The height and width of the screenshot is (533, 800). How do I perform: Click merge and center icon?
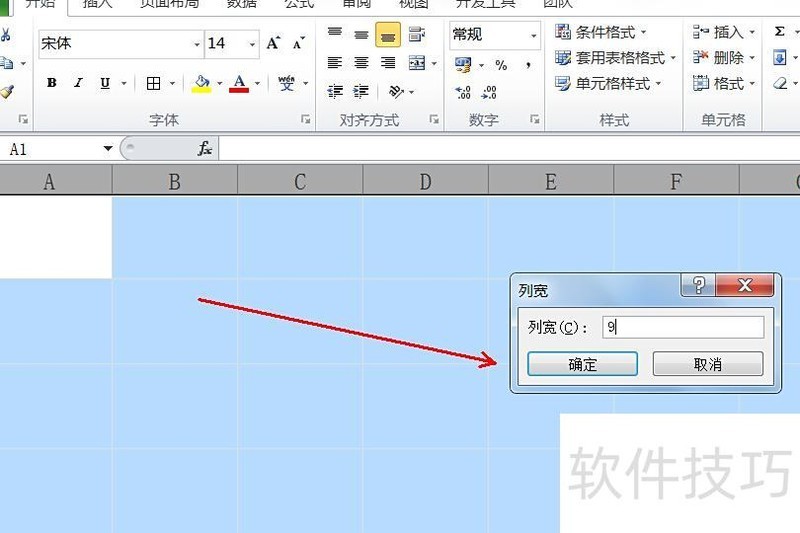point(417,63)
